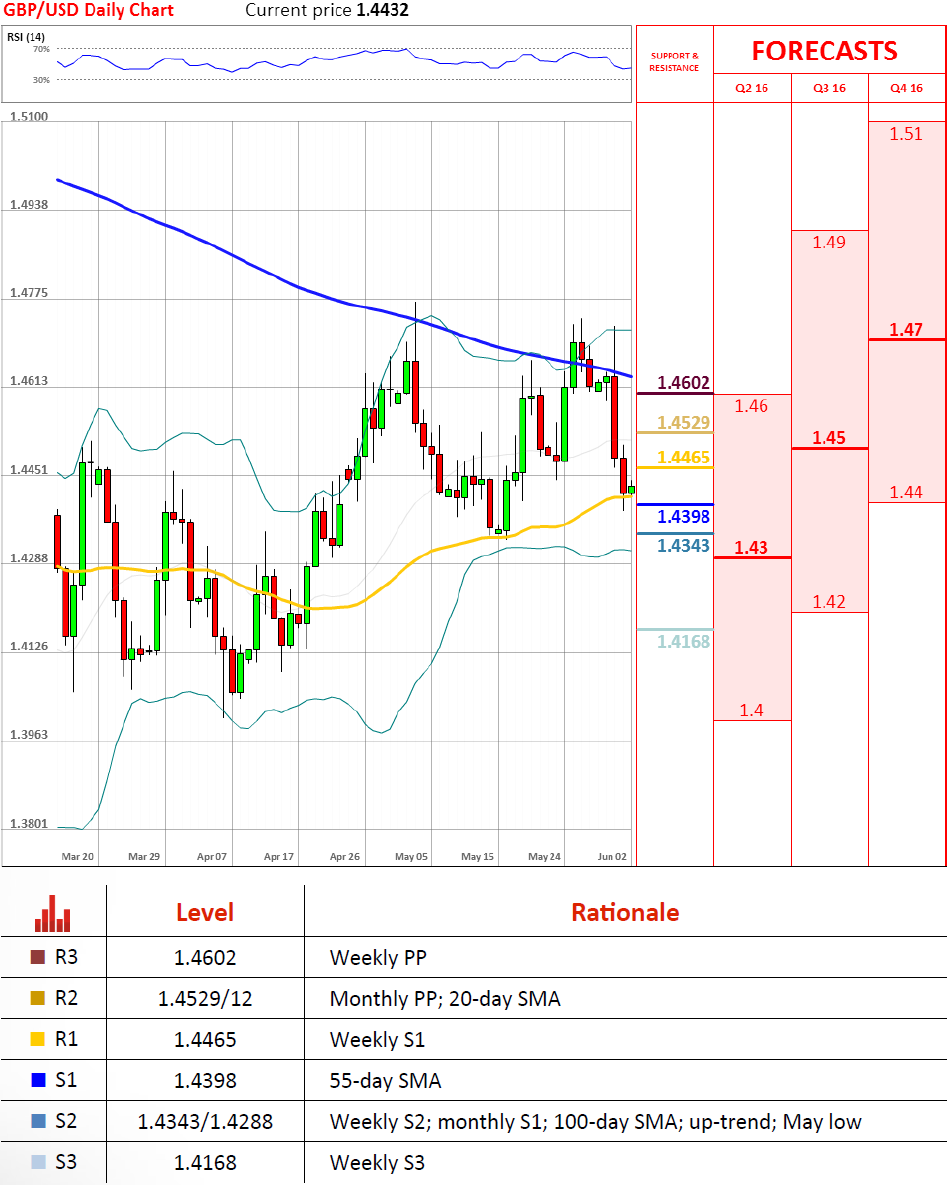This screenshot has width=950, height=1185.
Task: Click the Current price 1.4432 label
Action: (x=326, y=11)
